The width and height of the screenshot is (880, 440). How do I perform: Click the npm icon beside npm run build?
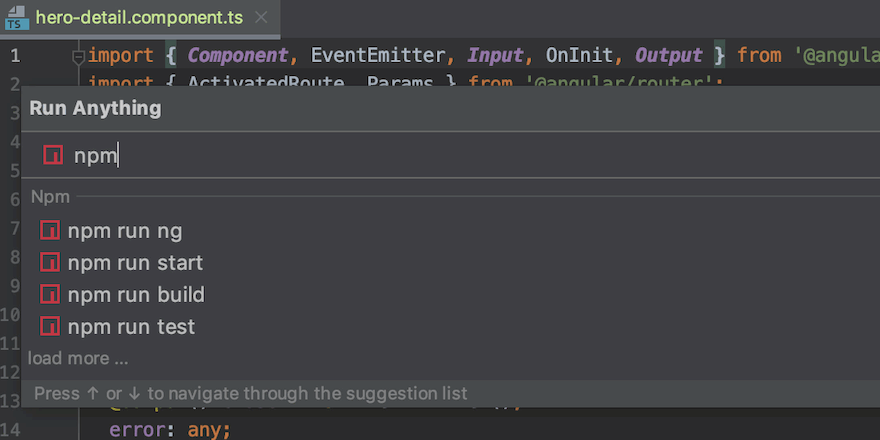click(x=50, y=294)
